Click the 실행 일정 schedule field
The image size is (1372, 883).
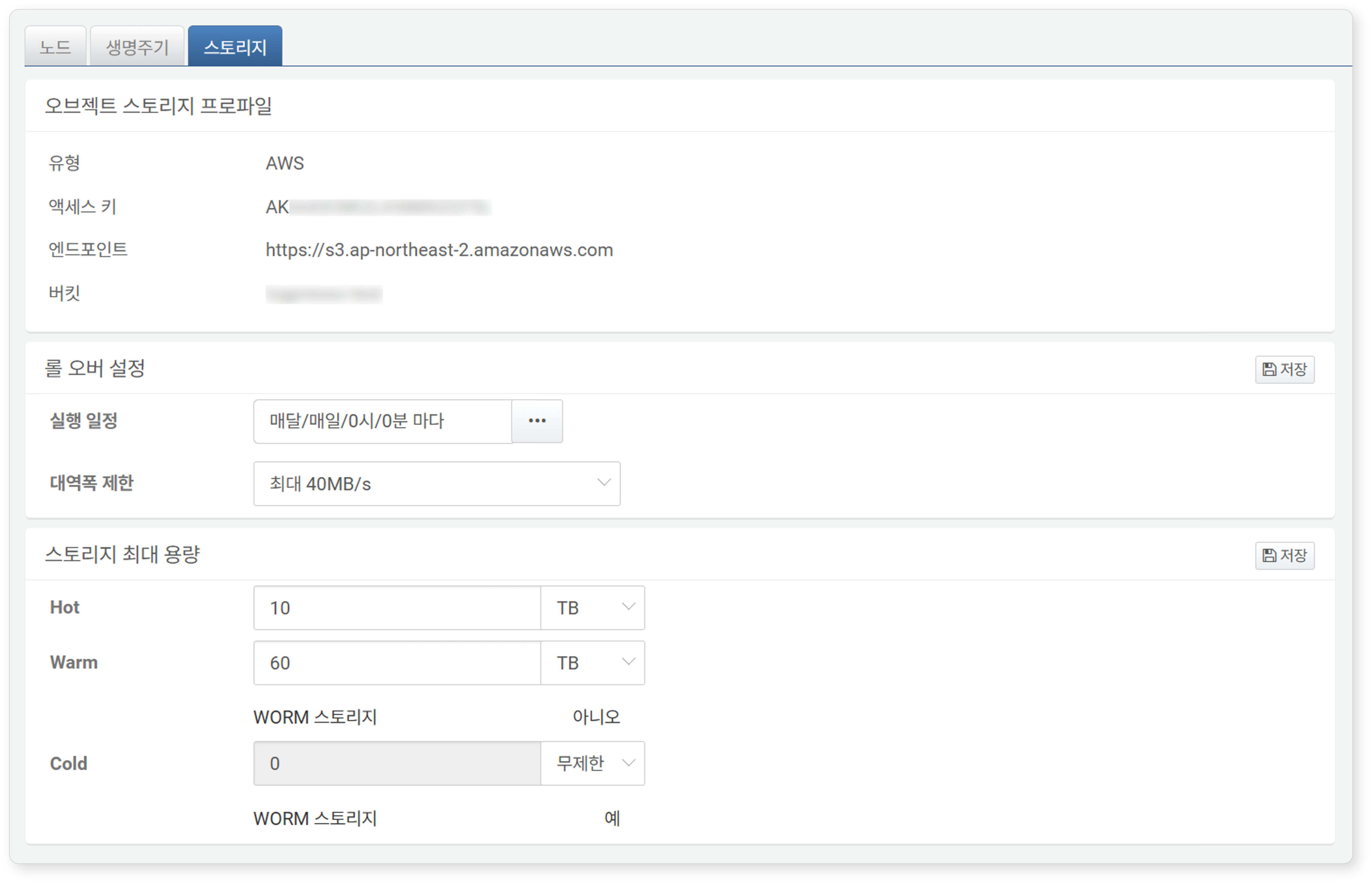tap(382, 421)
